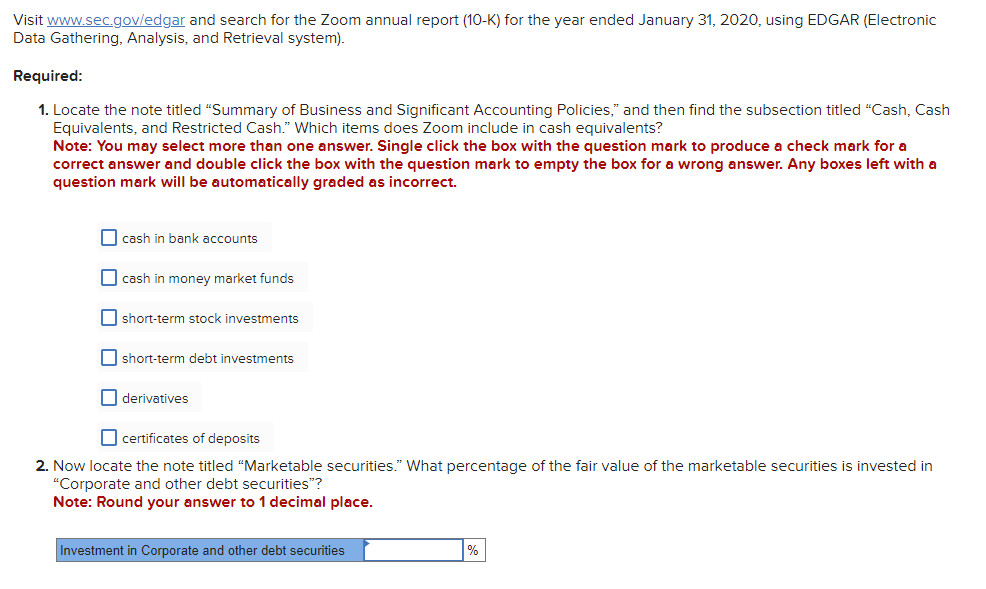
Task: Toggle the "cash in bank accounts" checkbox off
Action: click(108, 237)
